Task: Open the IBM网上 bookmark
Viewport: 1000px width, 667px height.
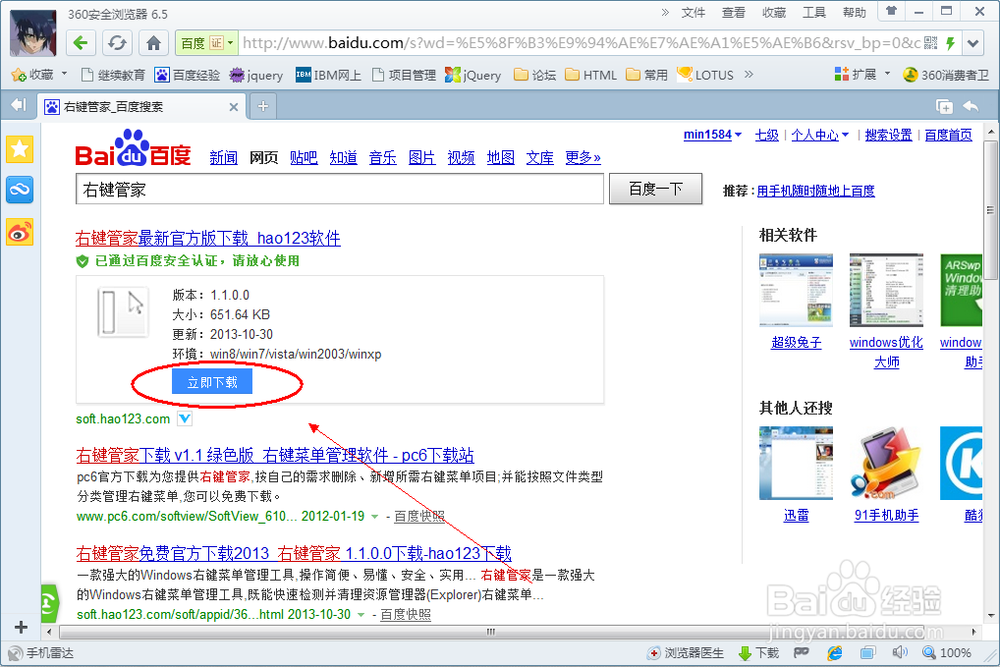Action: pyautogui.click(x=328, y=75)
